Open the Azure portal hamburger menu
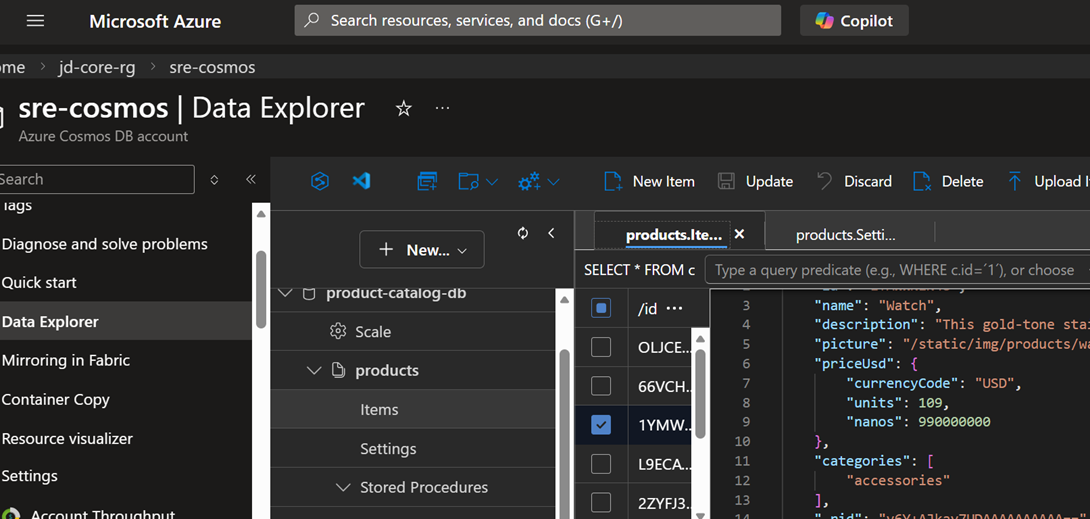Screen dimensions: 1090x519 35,21
